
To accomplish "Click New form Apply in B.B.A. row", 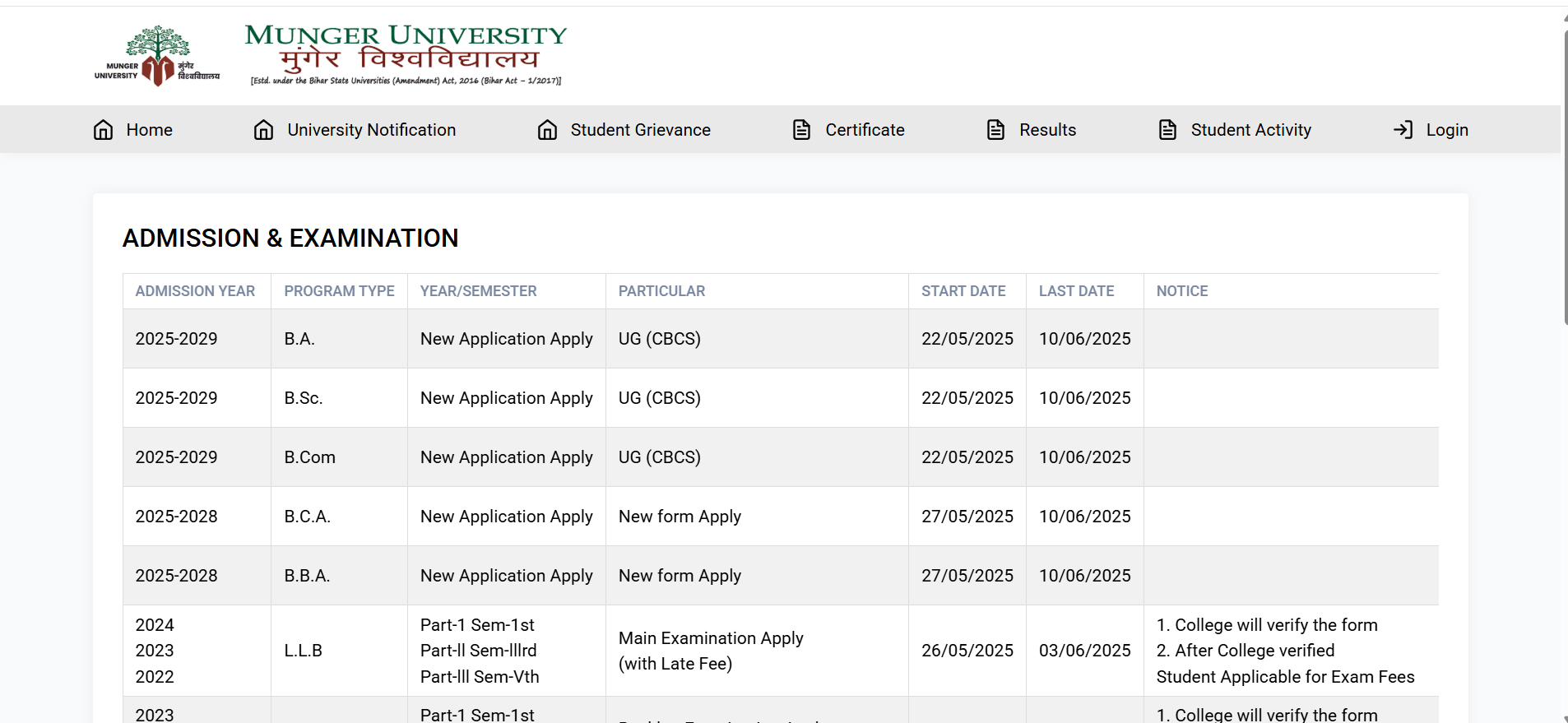I will click(680, 576).
